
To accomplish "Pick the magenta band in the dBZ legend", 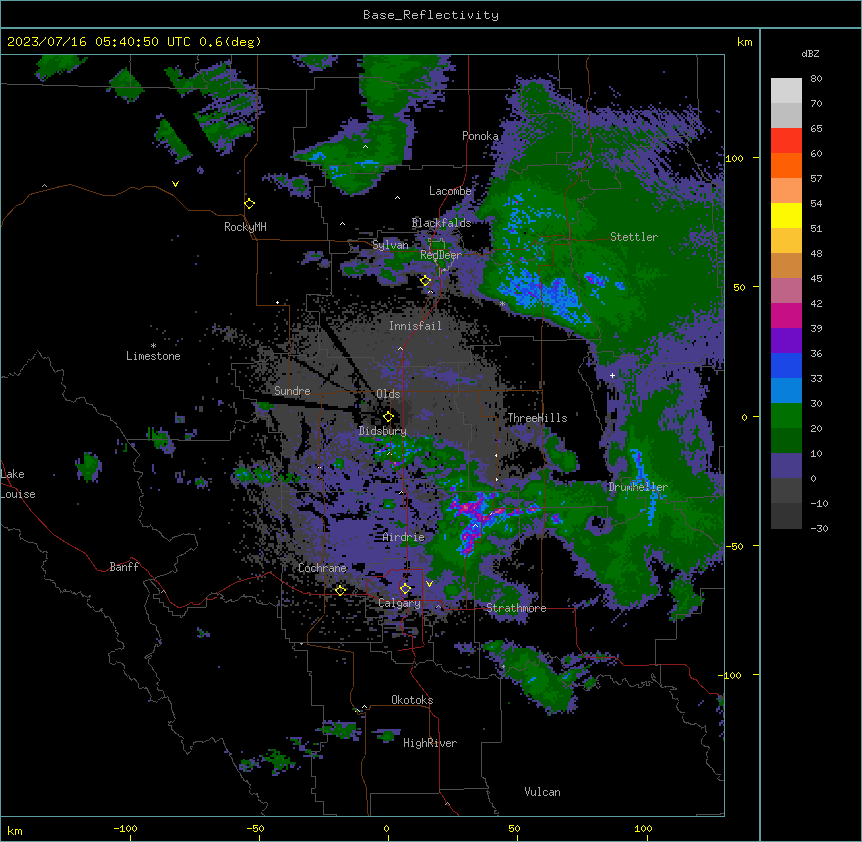I will 786,315.
